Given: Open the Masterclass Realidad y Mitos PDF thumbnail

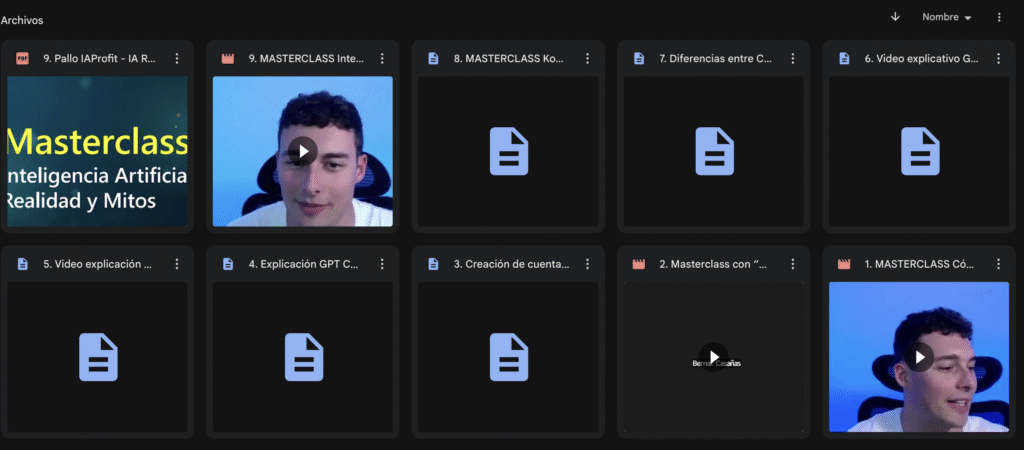Looking at the screenshot, I should pos(97,151).
